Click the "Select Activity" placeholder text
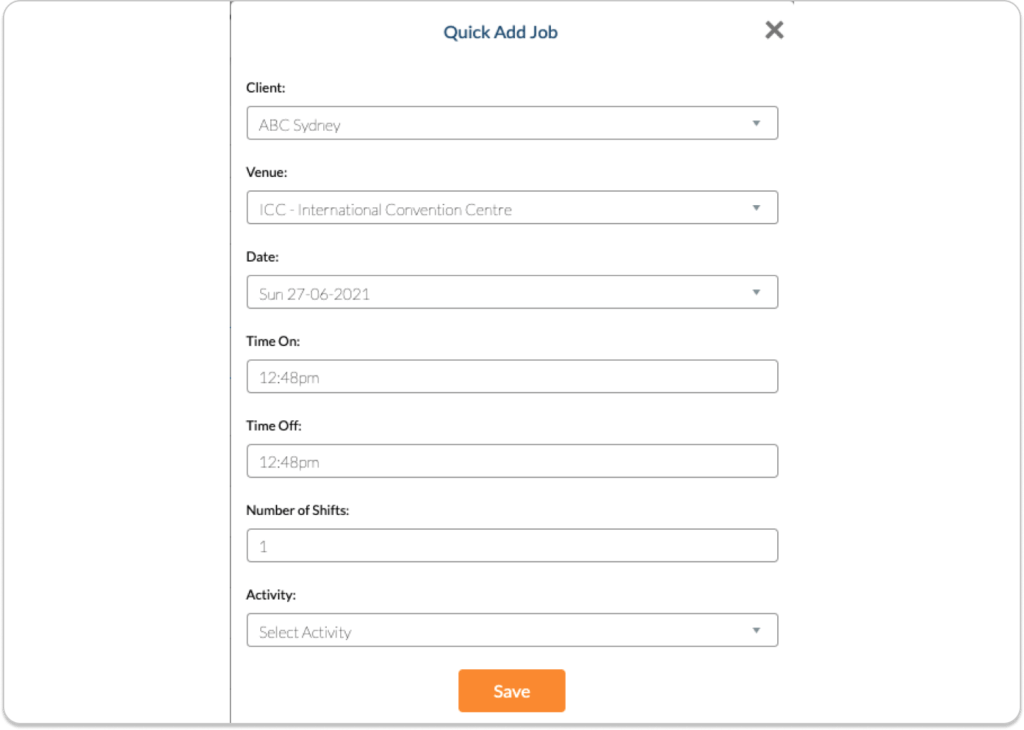 (x=305, y=632)
